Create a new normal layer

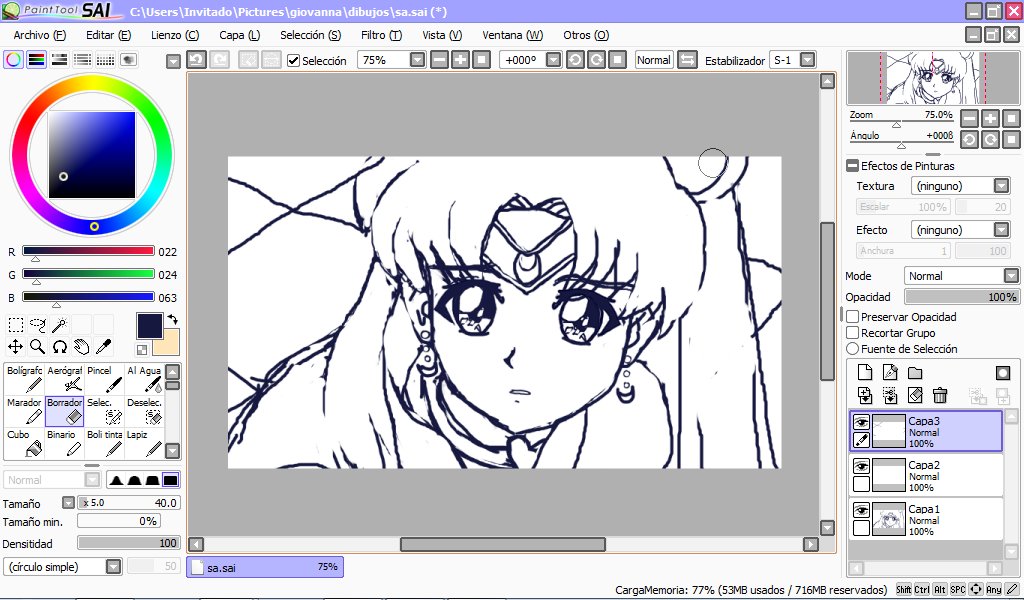coord(865,373)
